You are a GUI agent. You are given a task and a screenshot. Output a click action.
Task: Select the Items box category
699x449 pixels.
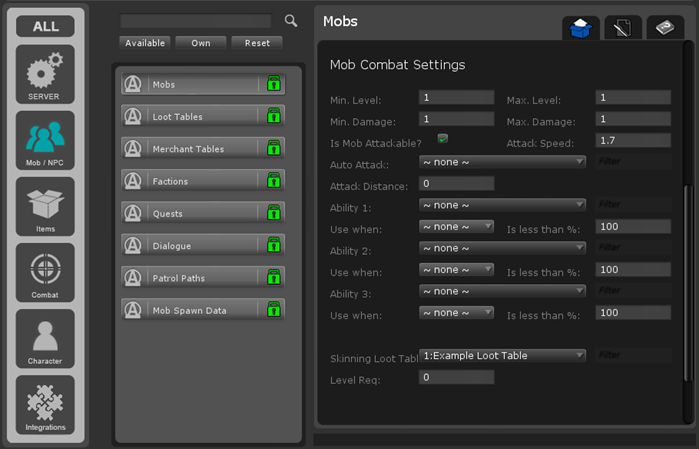click(45, 207)
